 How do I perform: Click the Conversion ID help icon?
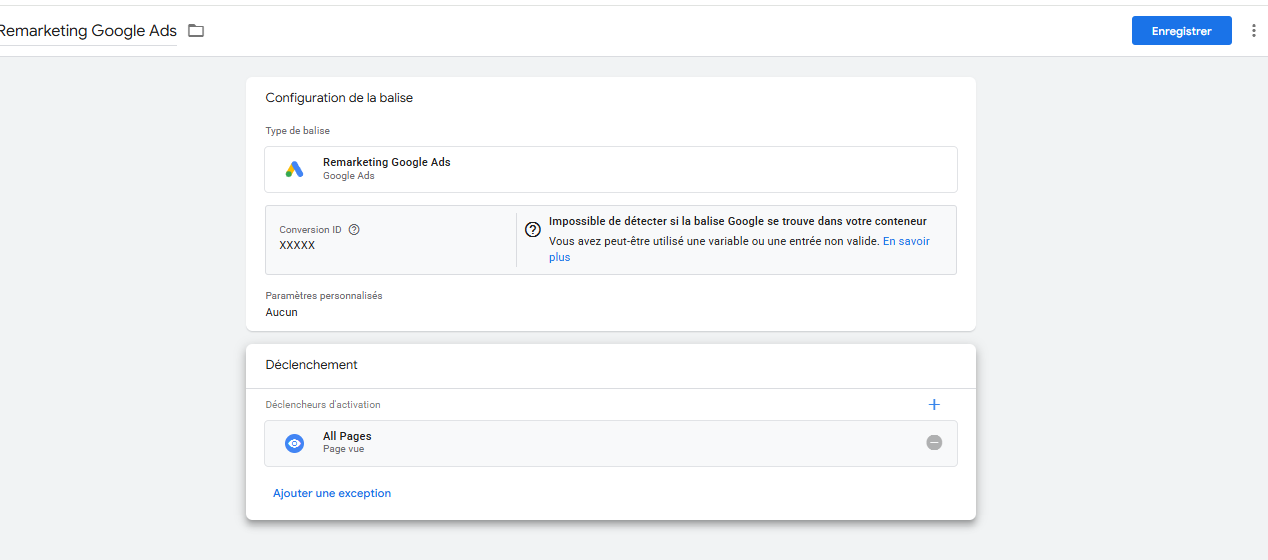coord(354,230)
